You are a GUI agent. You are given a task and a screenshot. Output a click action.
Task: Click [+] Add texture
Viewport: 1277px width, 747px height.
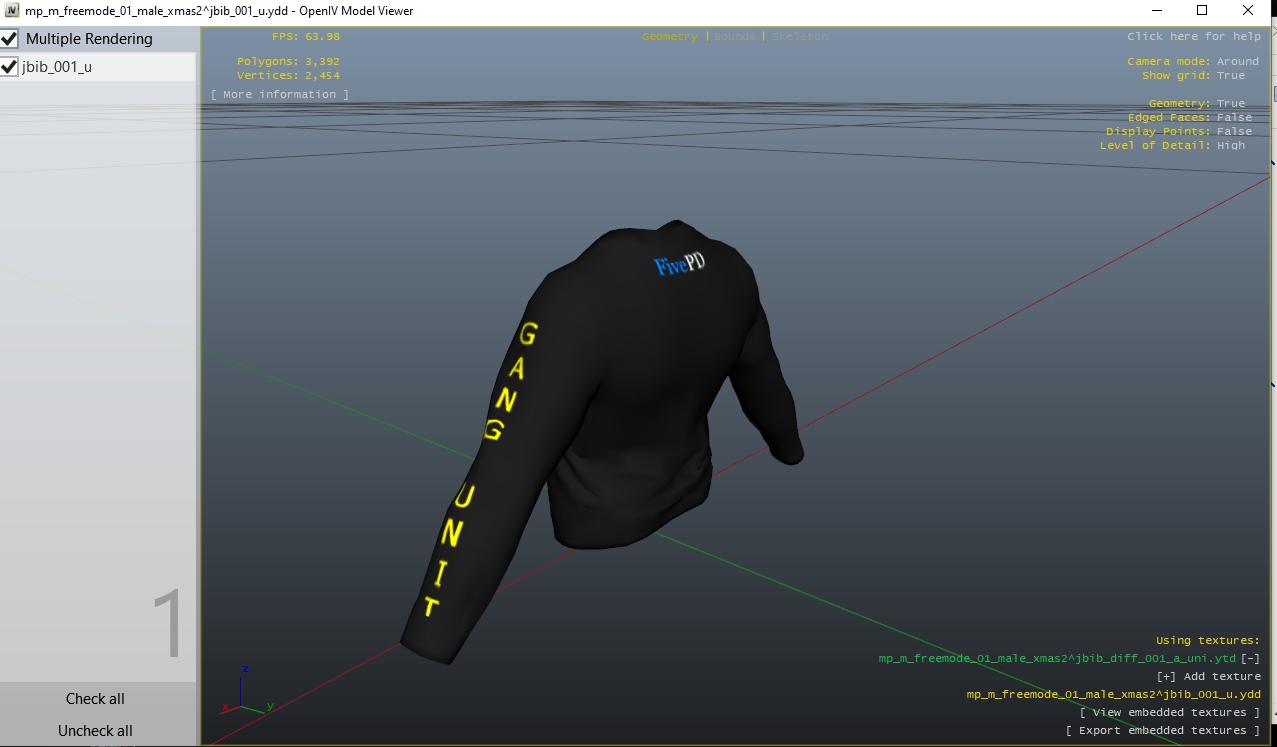click(1208, 676)
